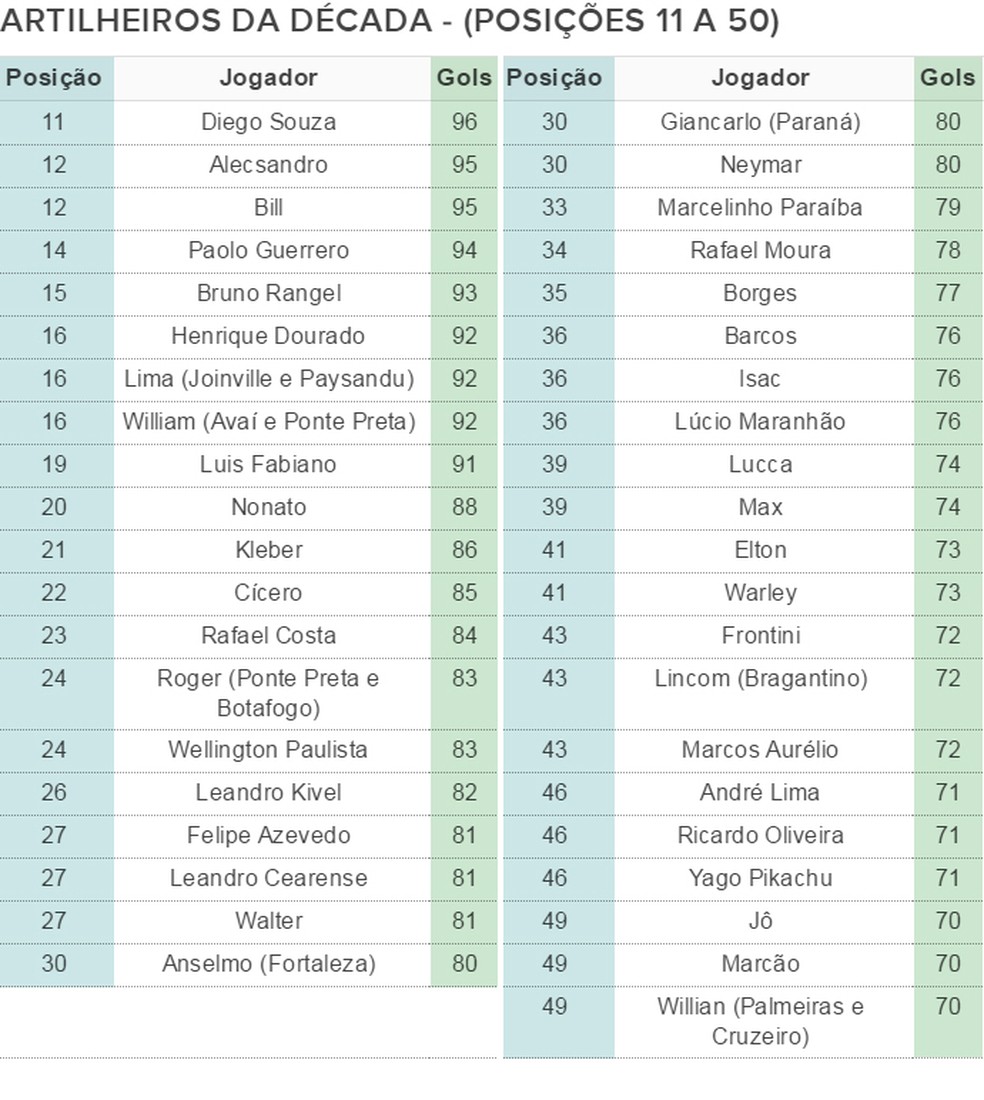Select the position number 11 cell
Image resolution: width=984 pixels, height=1100 pixels.
pos(54,122)
